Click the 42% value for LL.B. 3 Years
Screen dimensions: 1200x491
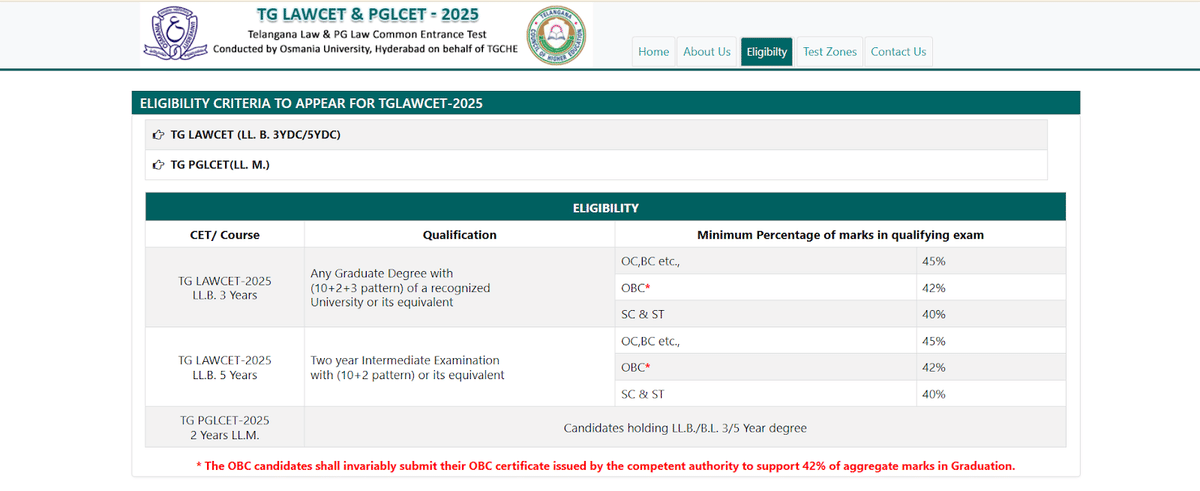click(991, 287)
